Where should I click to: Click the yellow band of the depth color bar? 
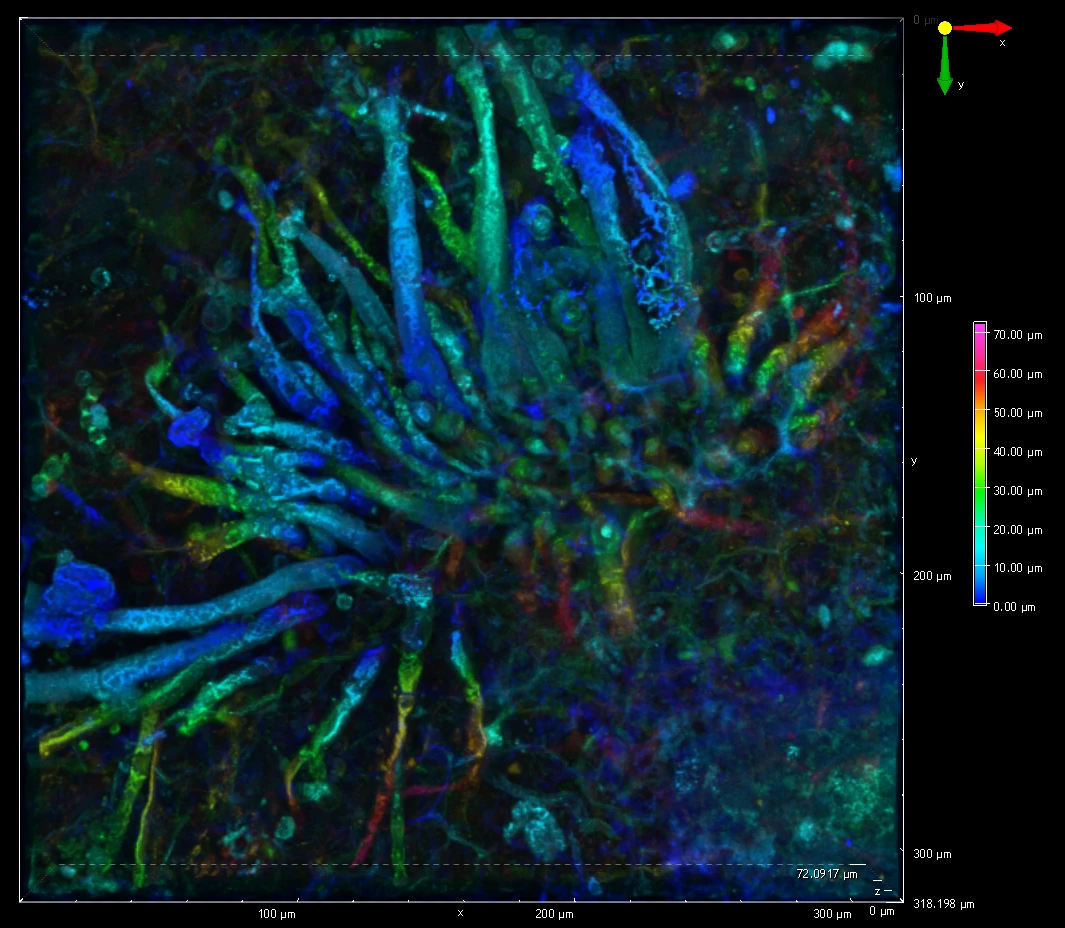click(x=980, y=420)
